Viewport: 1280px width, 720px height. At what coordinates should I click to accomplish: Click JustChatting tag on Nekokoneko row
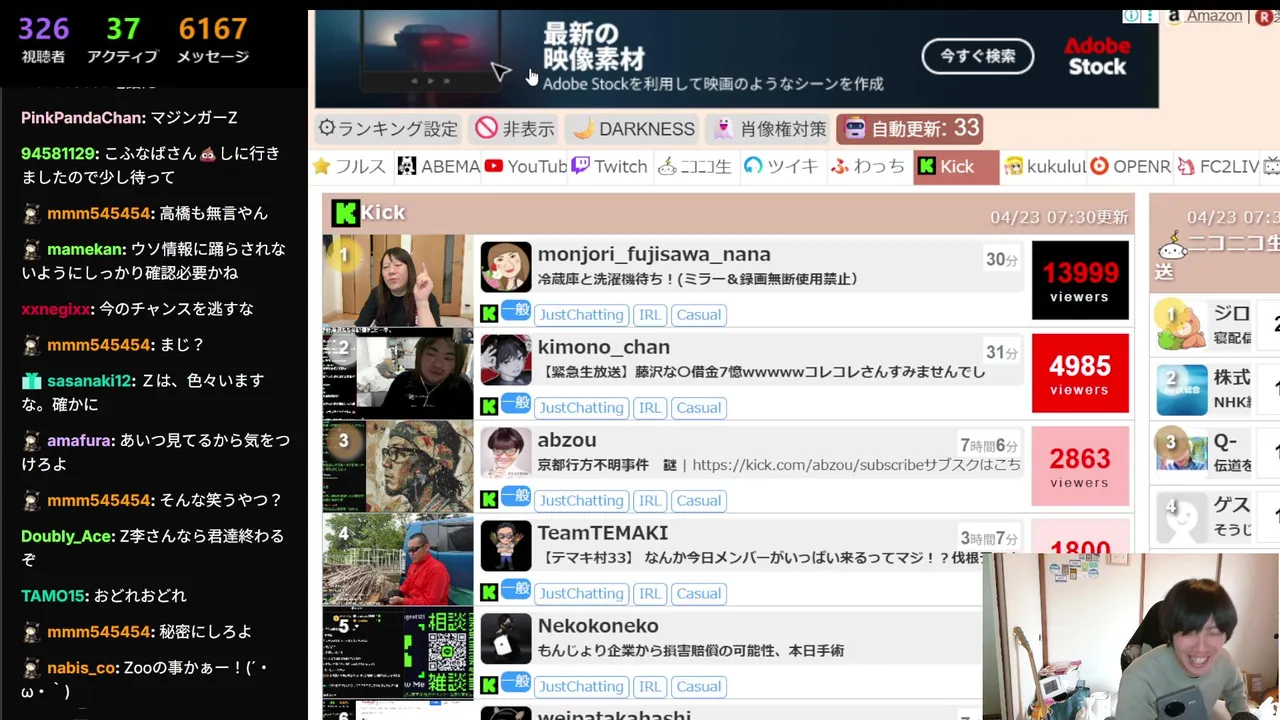[x=581, y=686]
